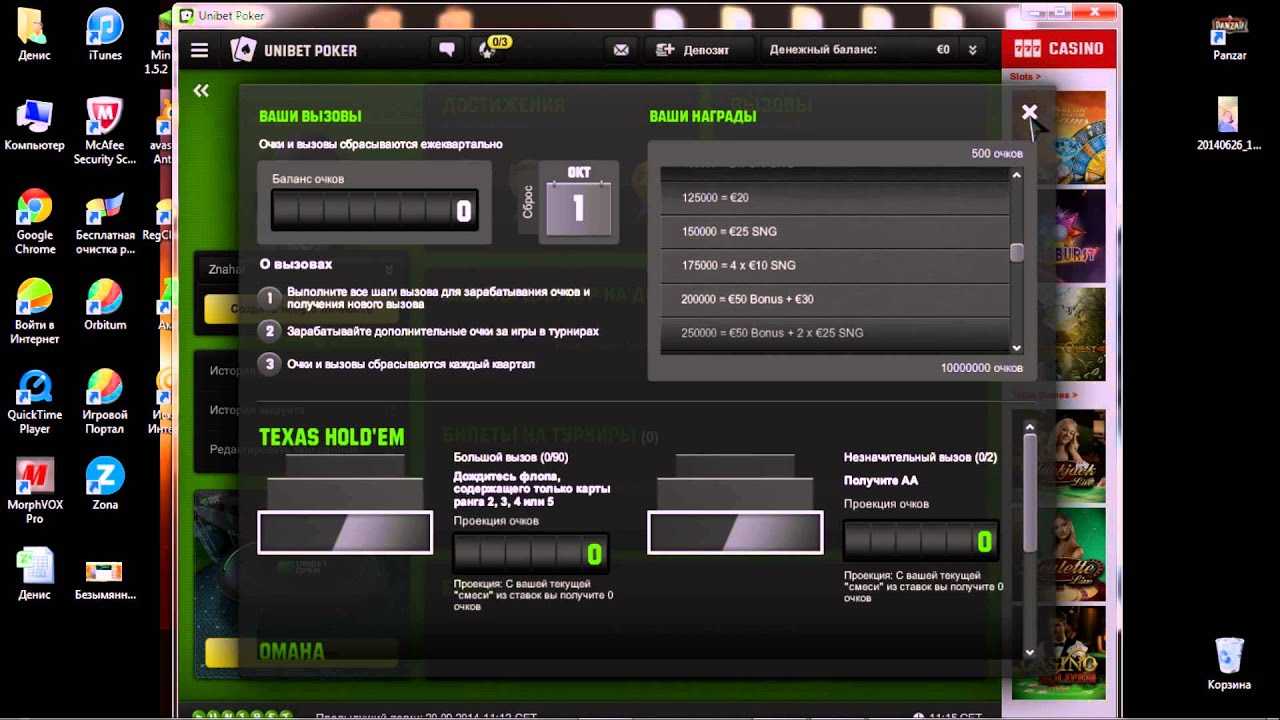The image size is (1280, 720).
Task: Open the iTunes desktop icon
Action: [105, 35]
